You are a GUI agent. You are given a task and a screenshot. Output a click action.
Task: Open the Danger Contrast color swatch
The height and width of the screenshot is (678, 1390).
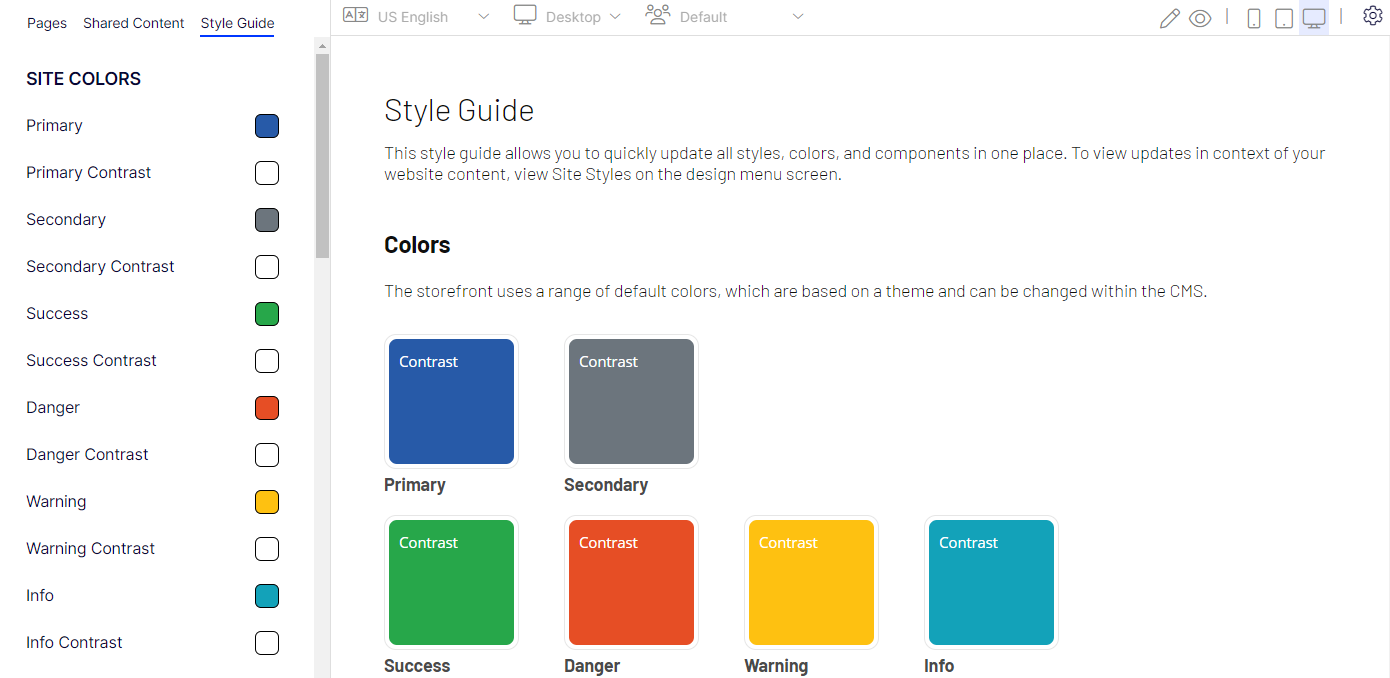pos(267,455)
